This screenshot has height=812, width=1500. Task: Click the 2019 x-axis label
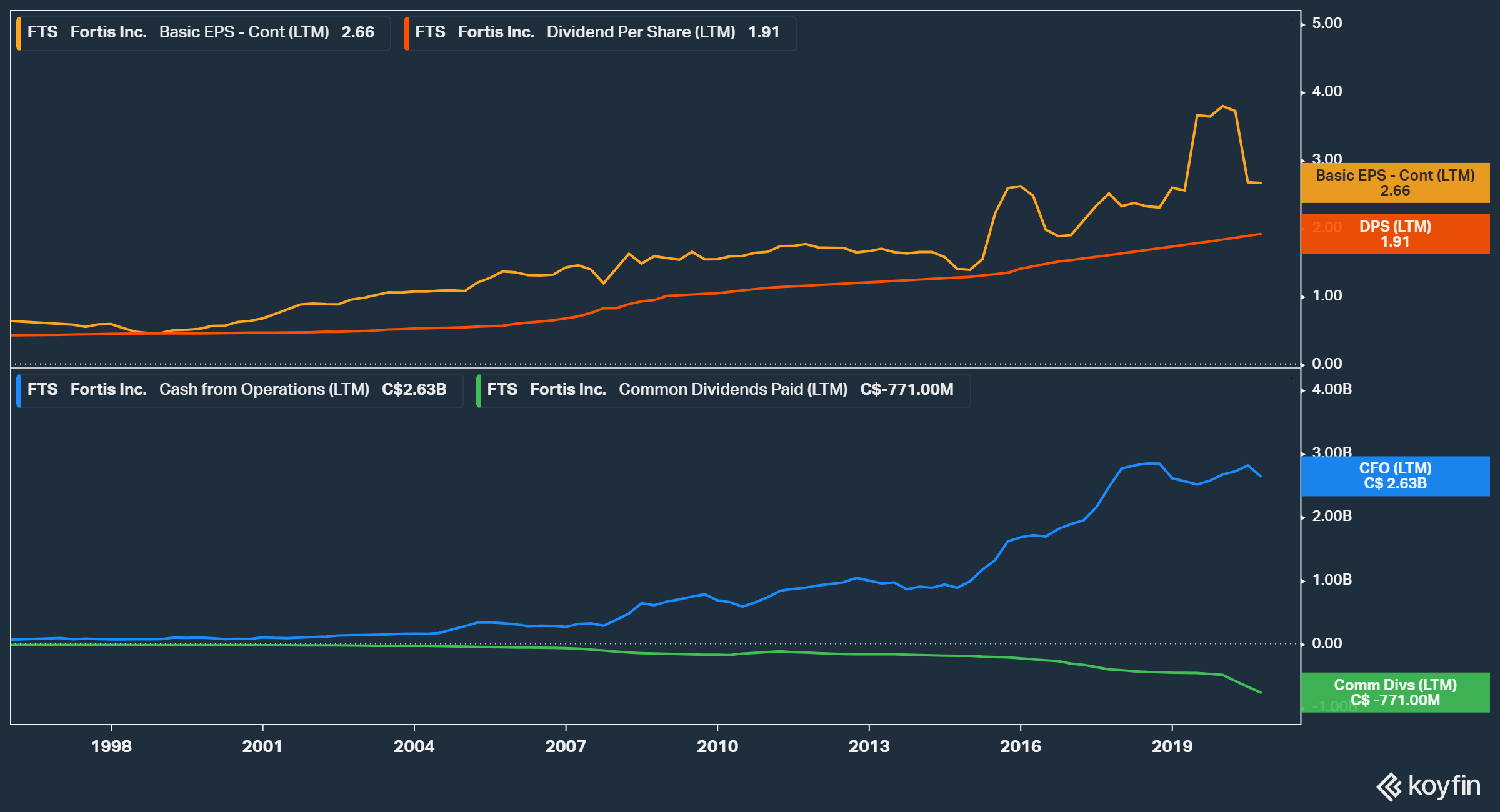(1172, 746)
